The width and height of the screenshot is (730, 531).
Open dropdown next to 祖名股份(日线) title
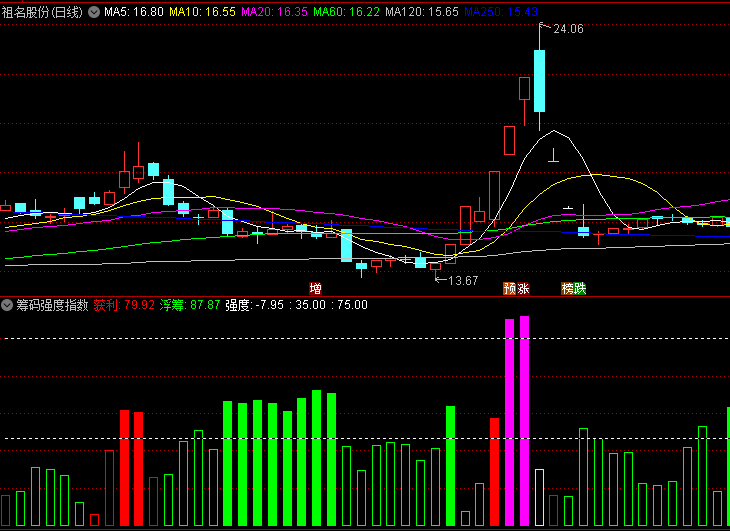94,12
